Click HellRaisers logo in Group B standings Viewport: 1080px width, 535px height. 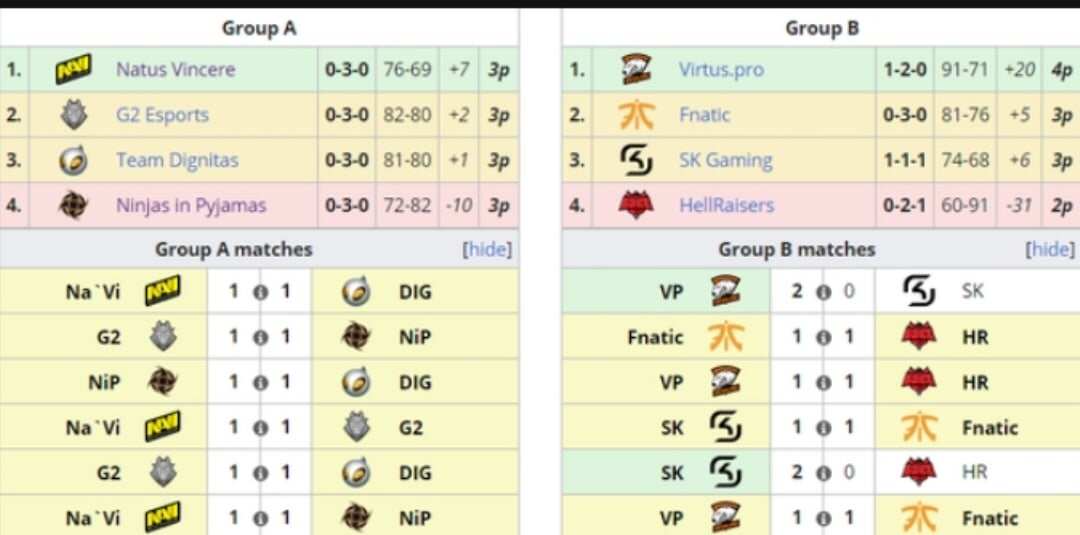(x=636, y=205)
